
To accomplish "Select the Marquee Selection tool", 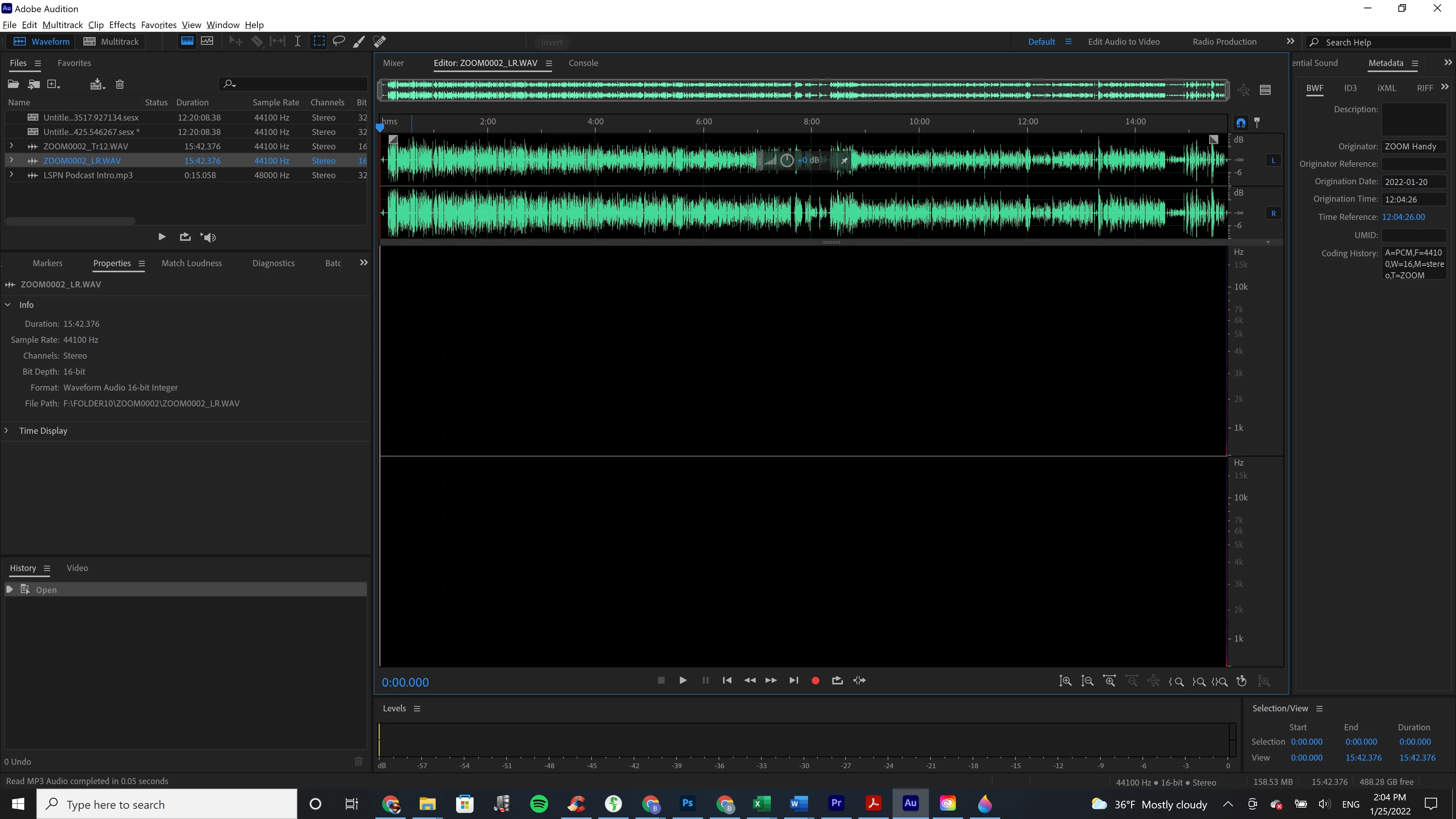I will point(319,41).
